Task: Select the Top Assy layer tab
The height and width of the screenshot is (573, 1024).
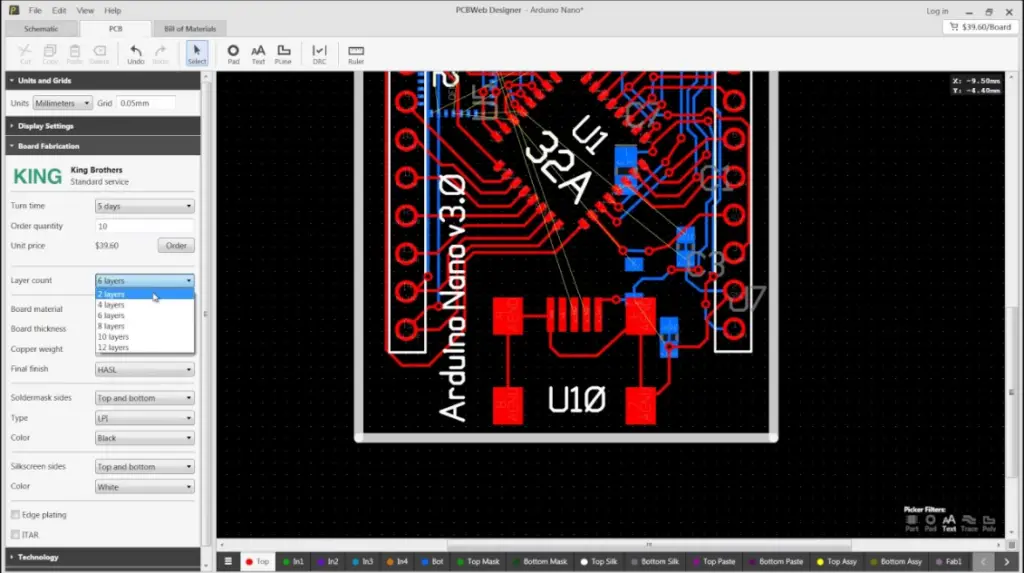Action: pyautogui.click(x=837, y=561)
